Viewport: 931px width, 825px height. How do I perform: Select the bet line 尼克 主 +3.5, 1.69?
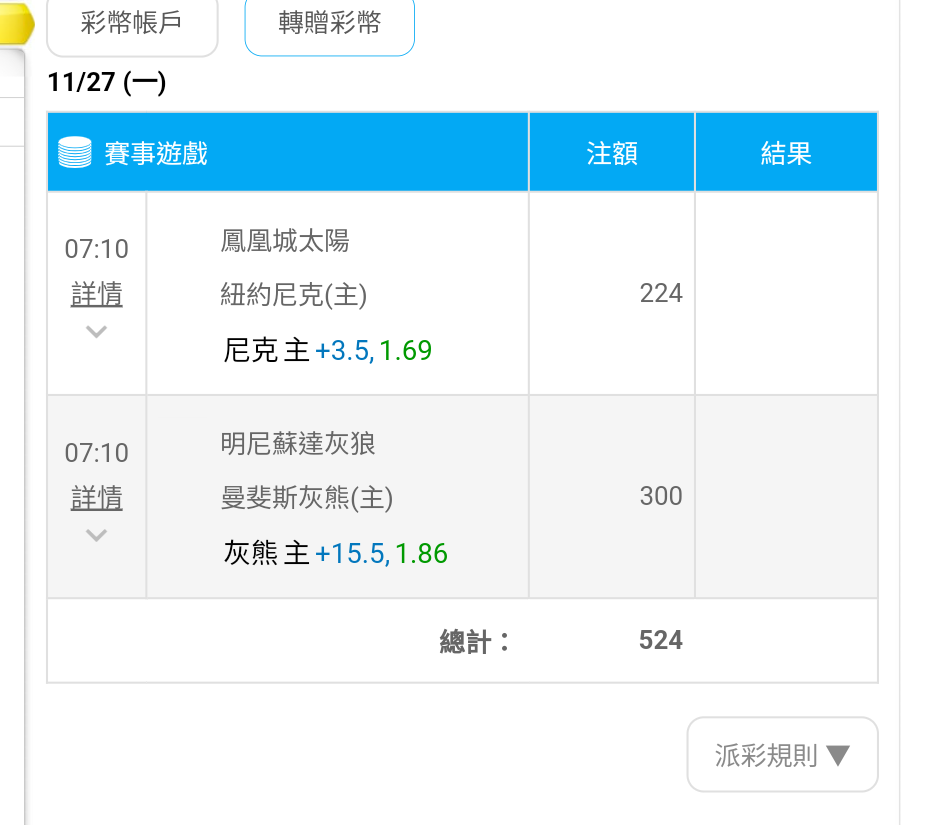click(x=327, y=350)
